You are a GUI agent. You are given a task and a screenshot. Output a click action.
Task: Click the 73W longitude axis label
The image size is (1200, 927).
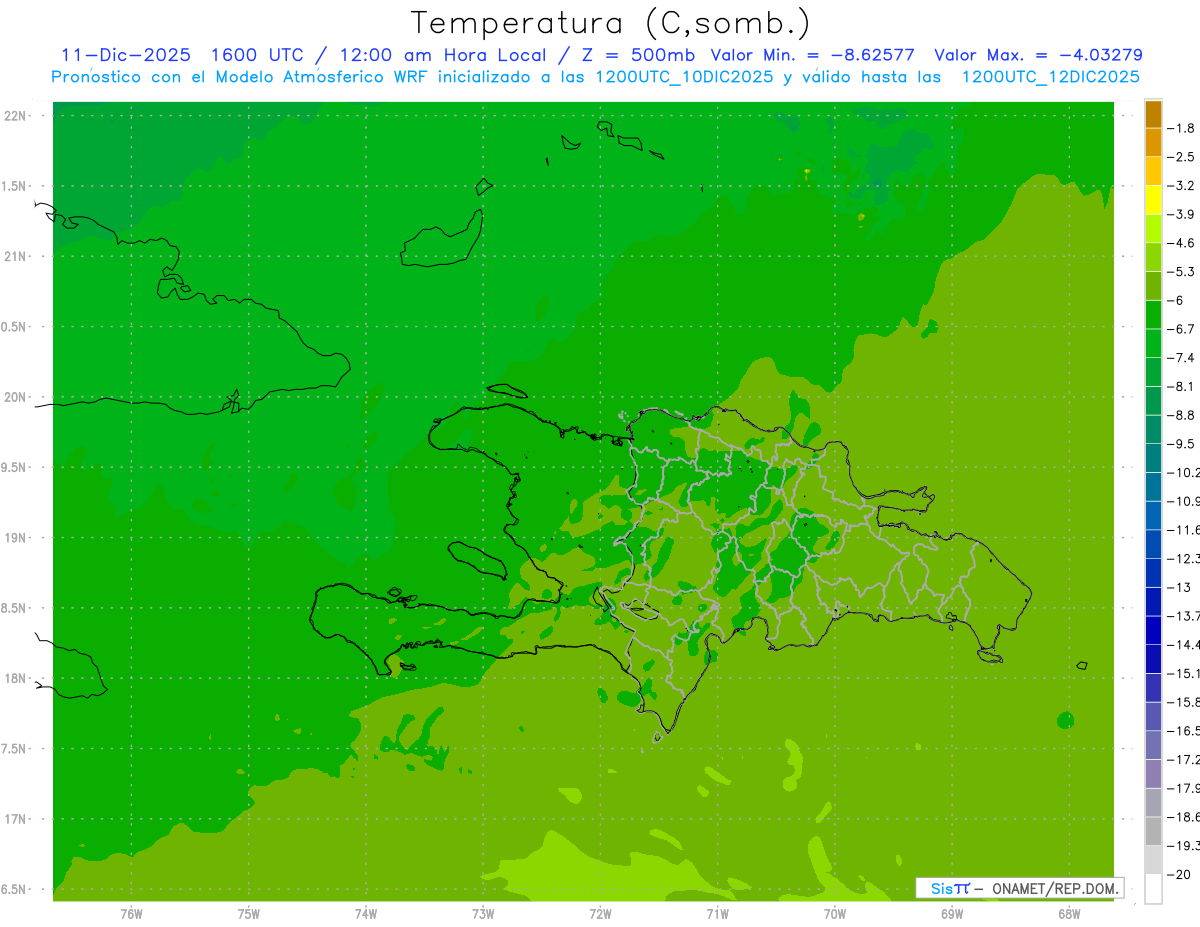[483, 914]
